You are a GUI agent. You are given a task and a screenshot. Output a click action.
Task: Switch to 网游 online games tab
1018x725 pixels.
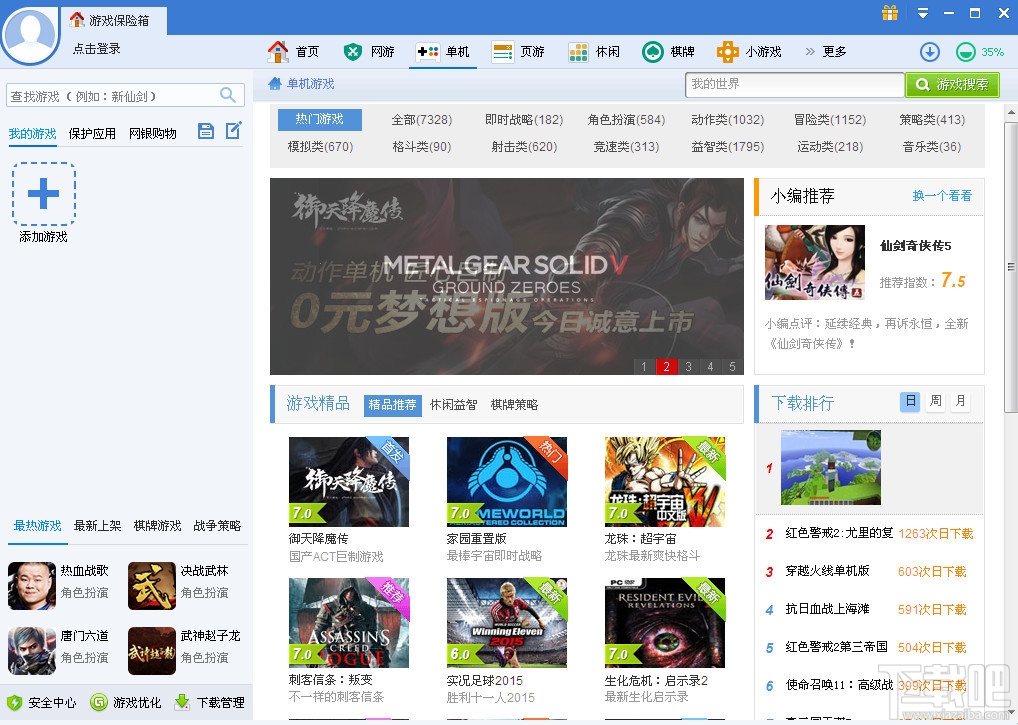click(x=369, y=51)
